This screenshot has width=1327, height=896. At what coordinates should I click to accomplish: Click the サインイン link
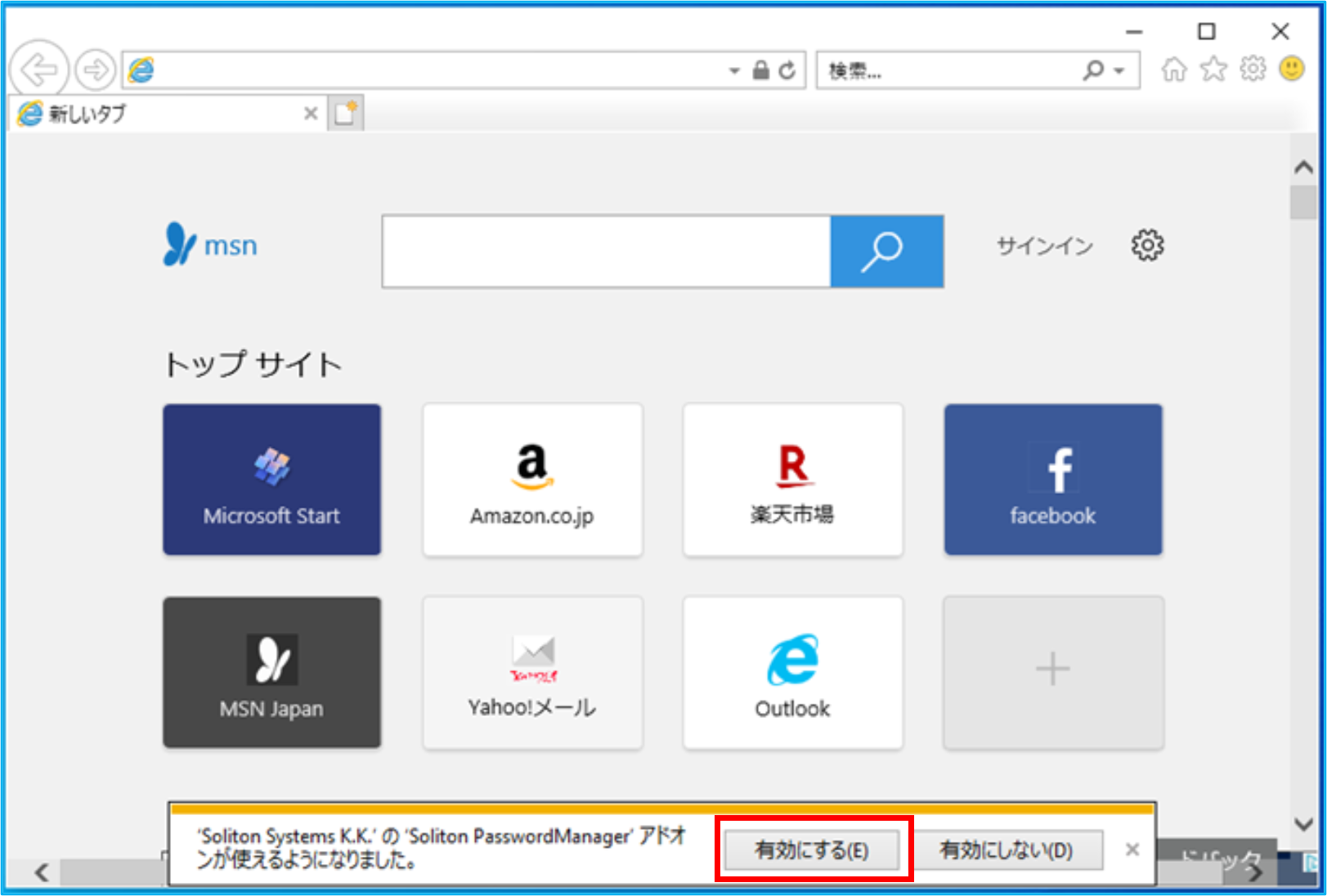tap(1045, 245)
